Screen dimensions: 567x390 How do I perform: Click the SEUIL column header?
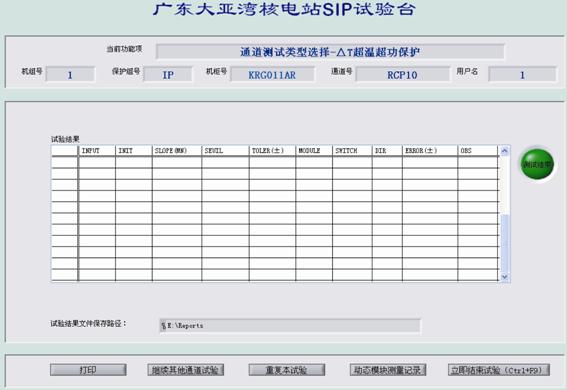click(x=225, y=151)
